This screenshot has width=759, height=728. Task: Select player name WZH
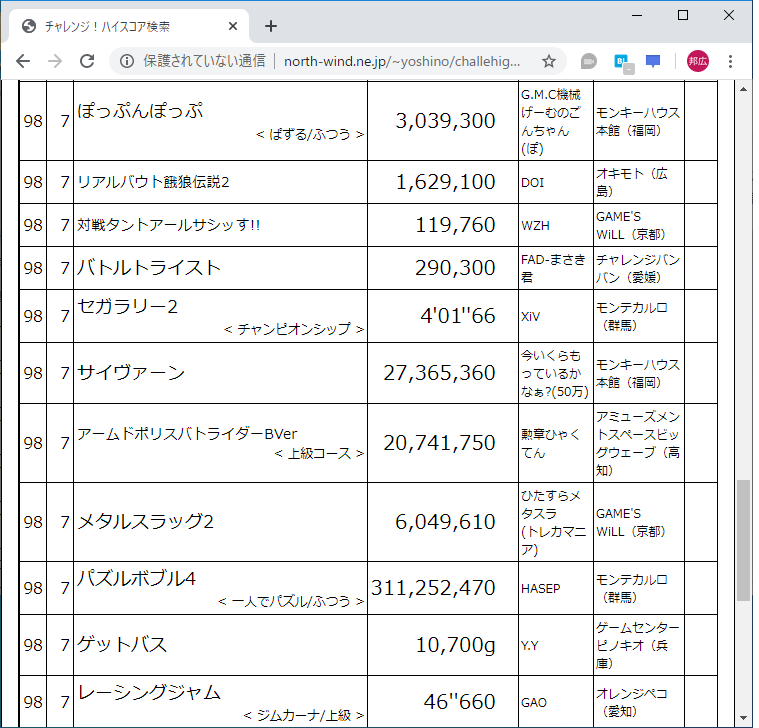pos(535,226)
